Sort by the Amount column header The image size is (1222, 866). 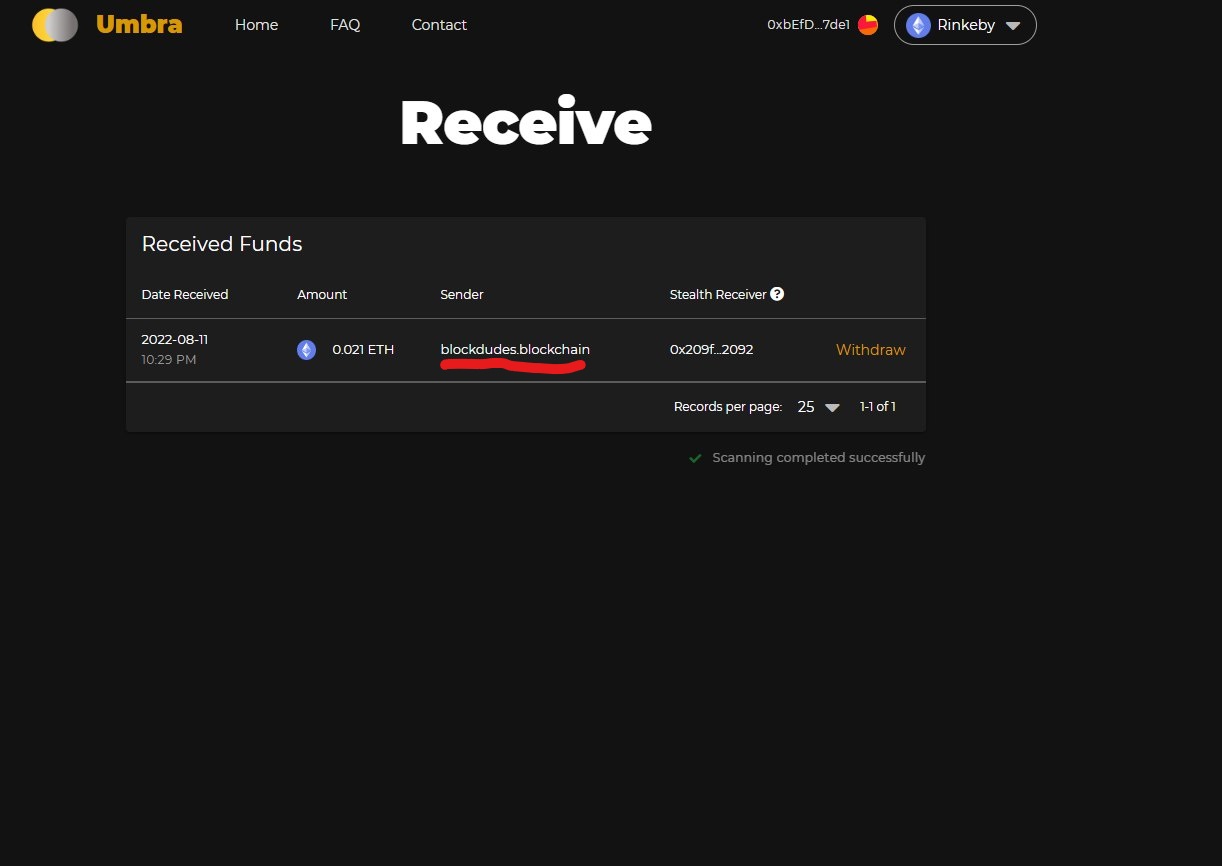pyautogui.click(x=321, y=294)
